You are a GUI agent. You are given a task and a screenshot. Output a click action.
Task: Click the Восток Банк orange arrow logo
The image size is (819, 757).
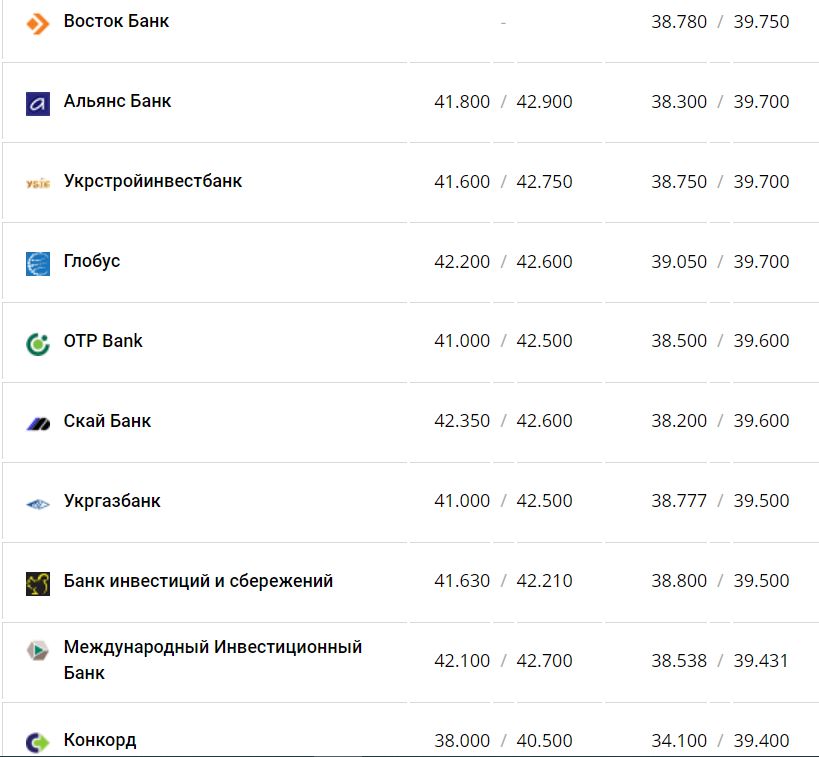[38, 23]
